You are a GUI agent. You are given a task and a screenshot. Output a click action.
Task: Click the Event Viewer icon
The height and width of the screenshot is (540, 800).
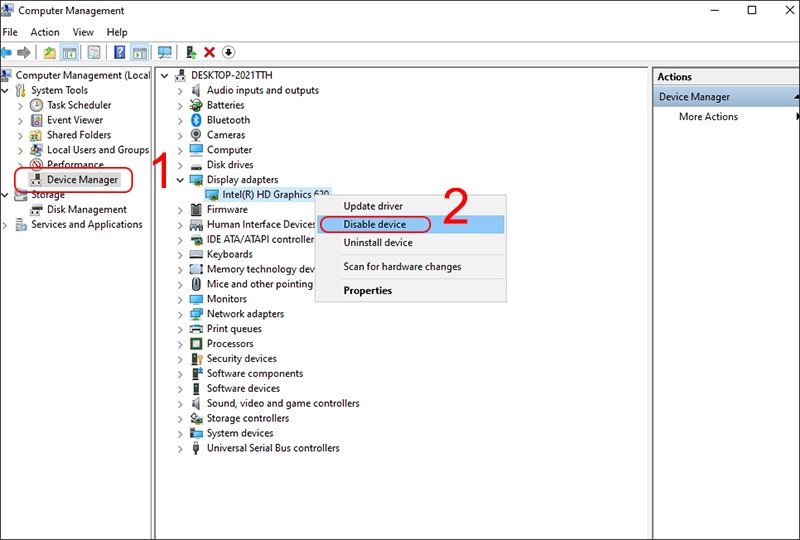pos(36,120)
